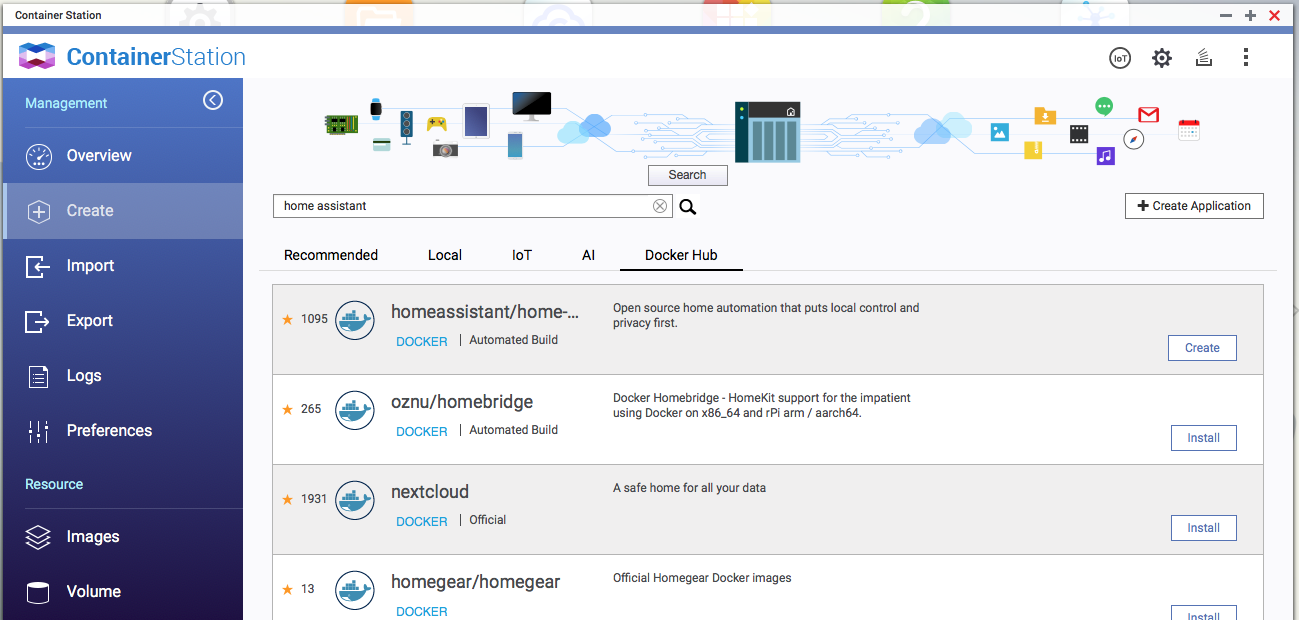Click Create for homeassistant image
Viewport: 1299px width, 620px height.
click(x=1202, y=348)
